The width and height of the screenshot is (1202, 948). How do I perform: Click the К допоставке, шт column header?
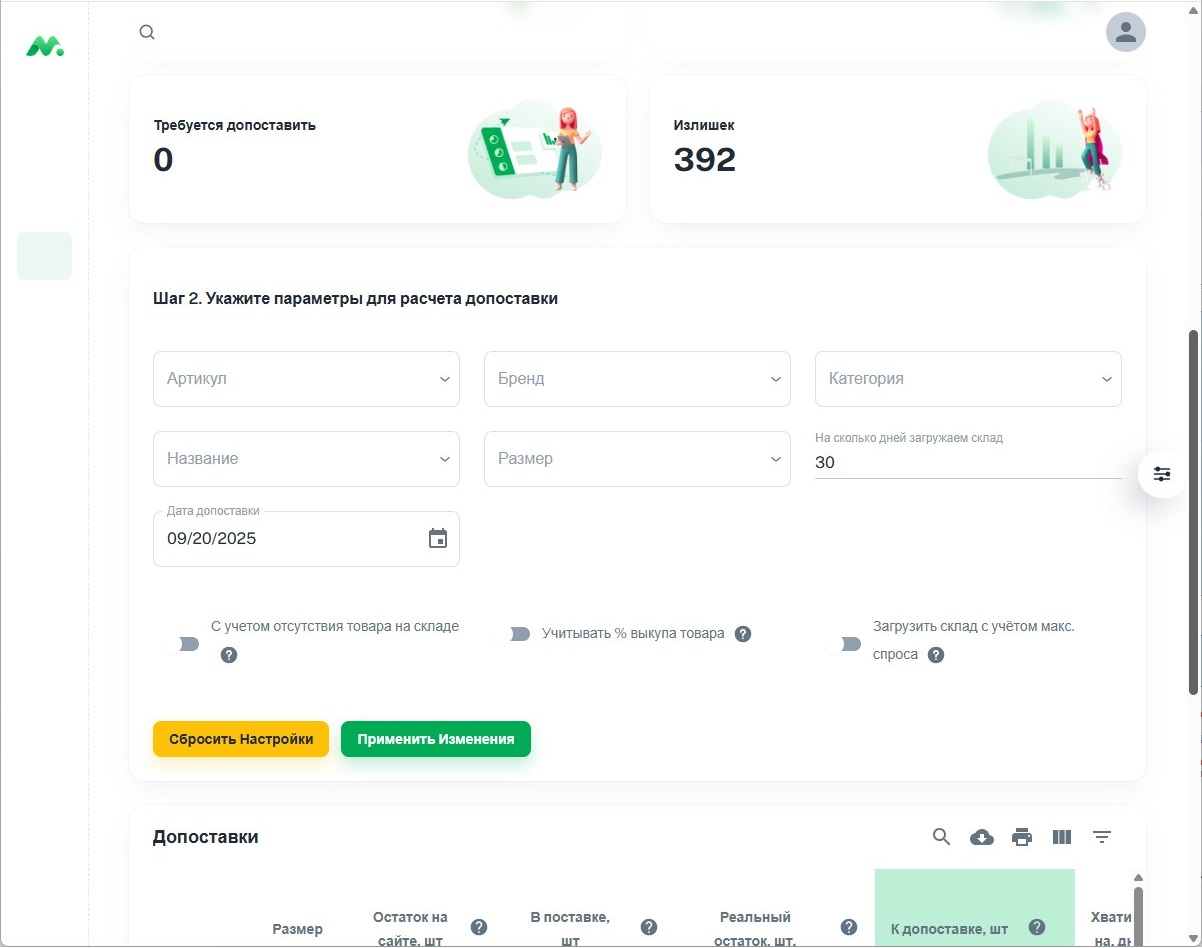(x=950, y=929)
